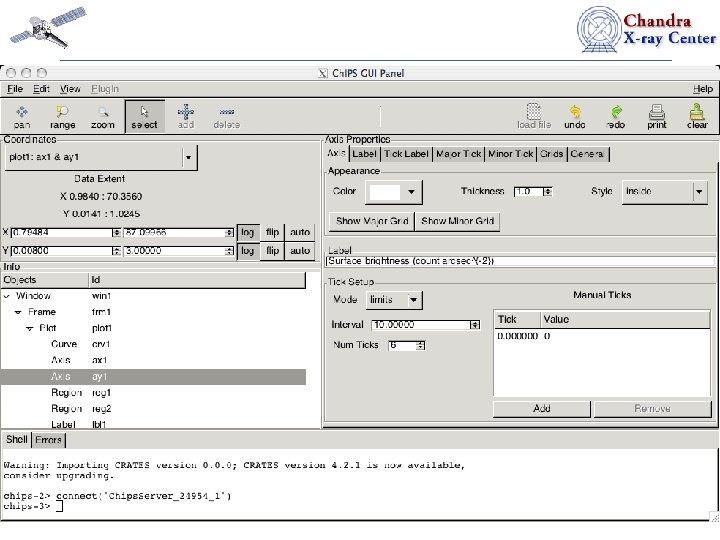Click the X maximum value field
The image size is (720, 540).
tap(174, 233)
